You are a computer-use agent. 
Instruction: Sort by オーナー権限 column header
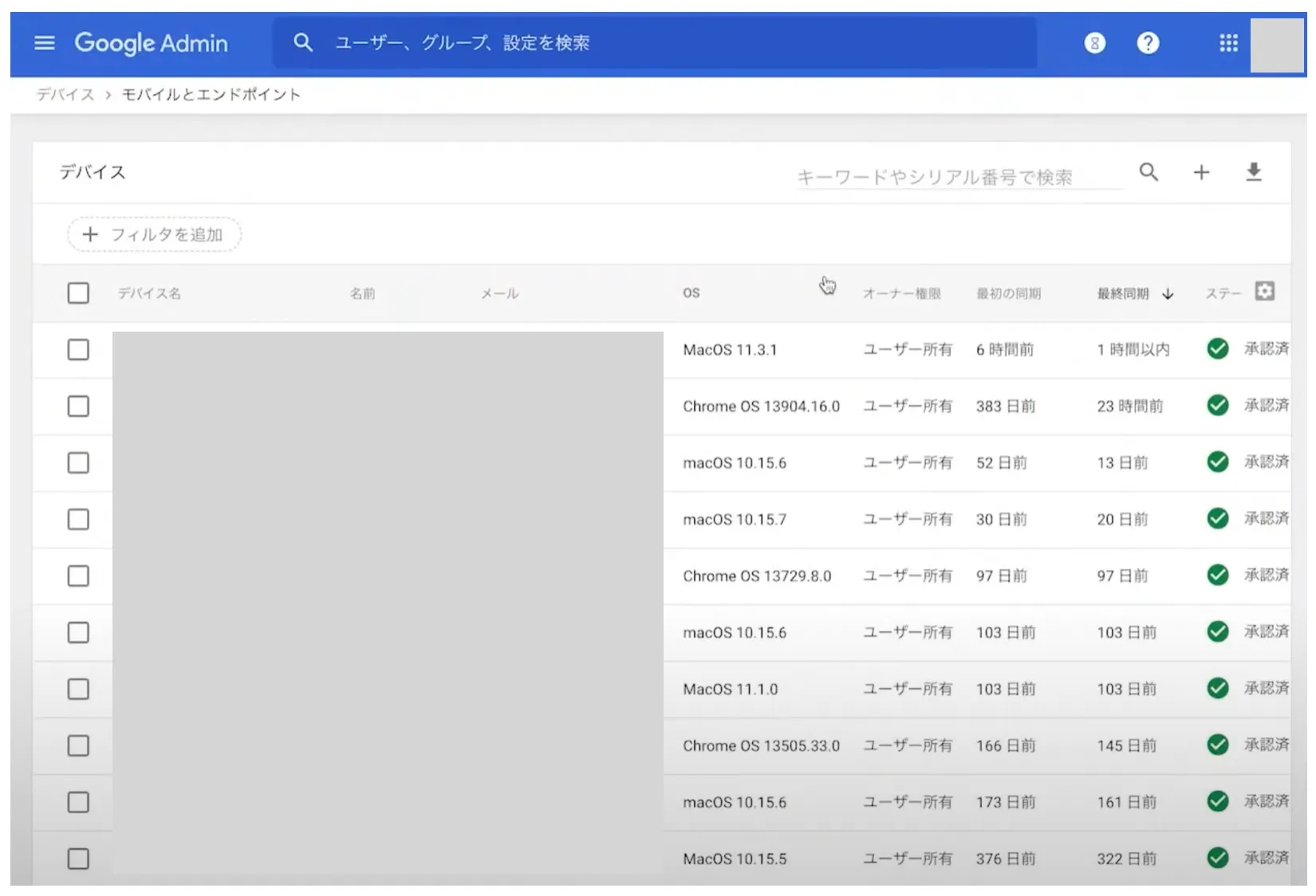click(902, 293)
